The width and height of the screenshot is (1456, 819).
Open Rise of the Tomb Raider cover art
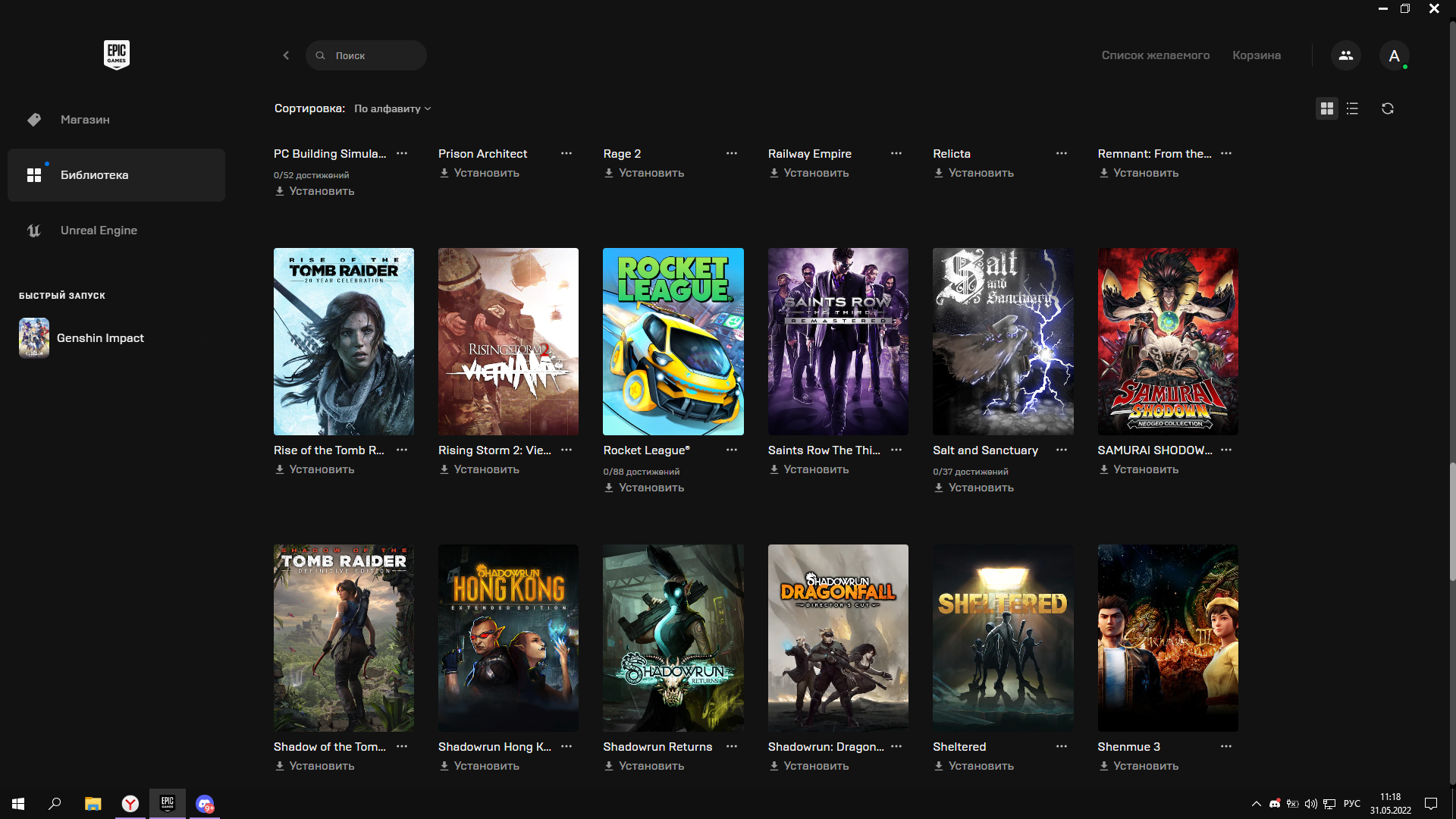click(344, 341)
